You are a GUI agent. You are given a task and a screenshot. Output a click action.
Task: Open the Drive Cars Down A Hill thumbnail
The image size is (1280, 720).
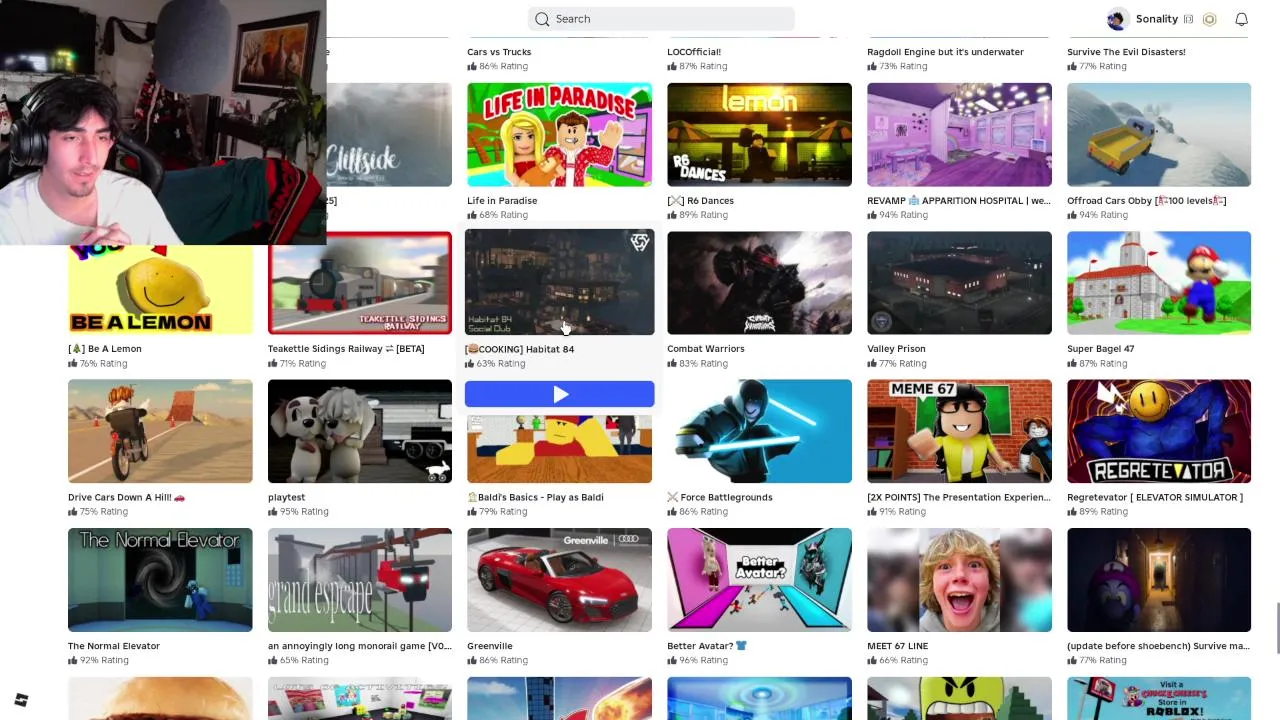pos(160,431)
